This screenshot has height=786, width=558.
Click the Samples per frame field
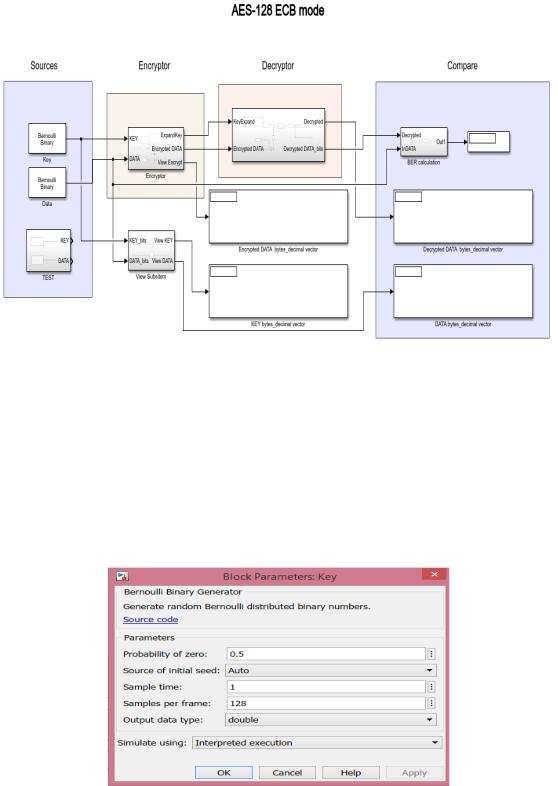(x=326, y=703)
